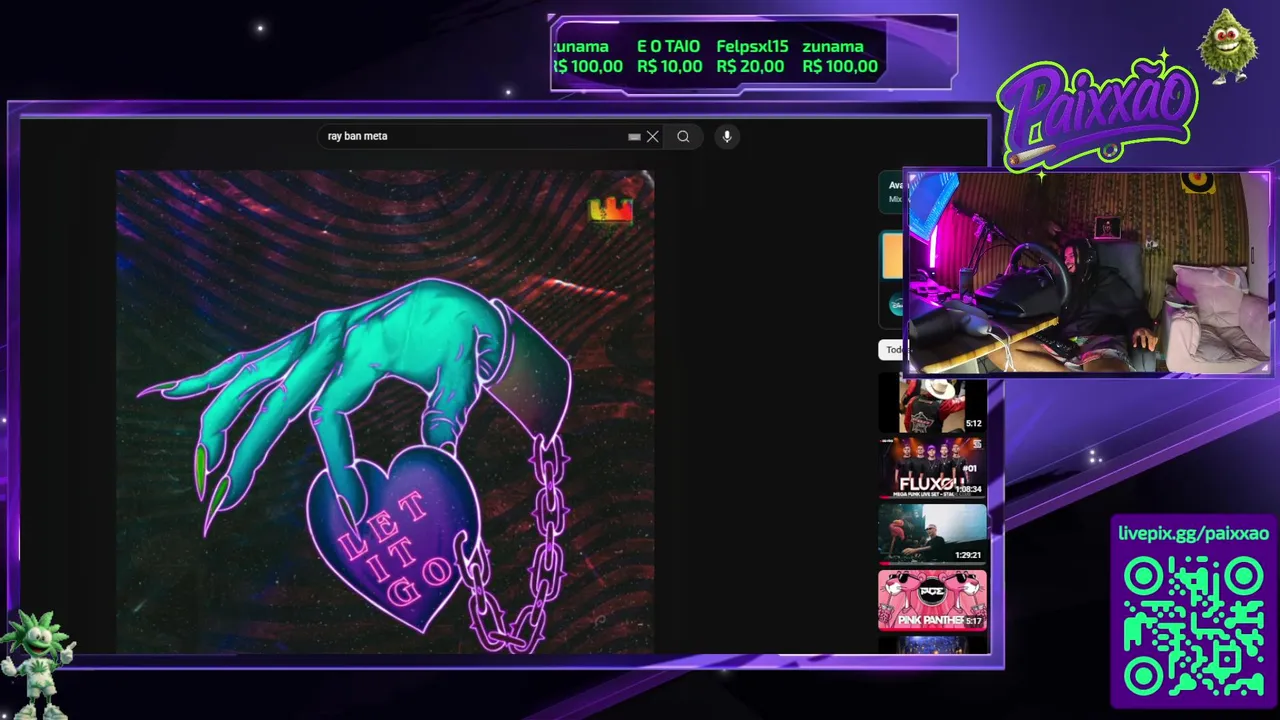The height and width of the screenshot is (720, 1280).
Task: Click the livepix.gg/paixxao link text
Action: coord(1193,534)
